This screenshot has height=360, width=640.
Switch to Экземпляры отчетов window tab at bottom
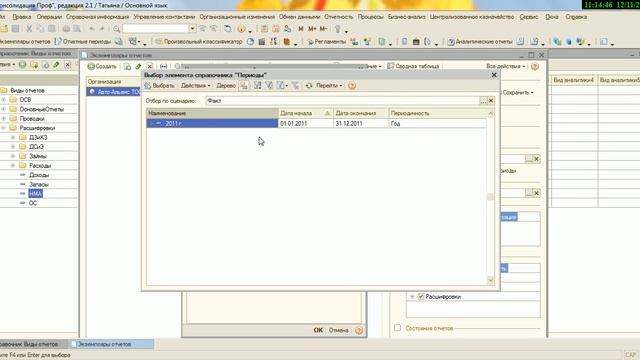[112, 344]
